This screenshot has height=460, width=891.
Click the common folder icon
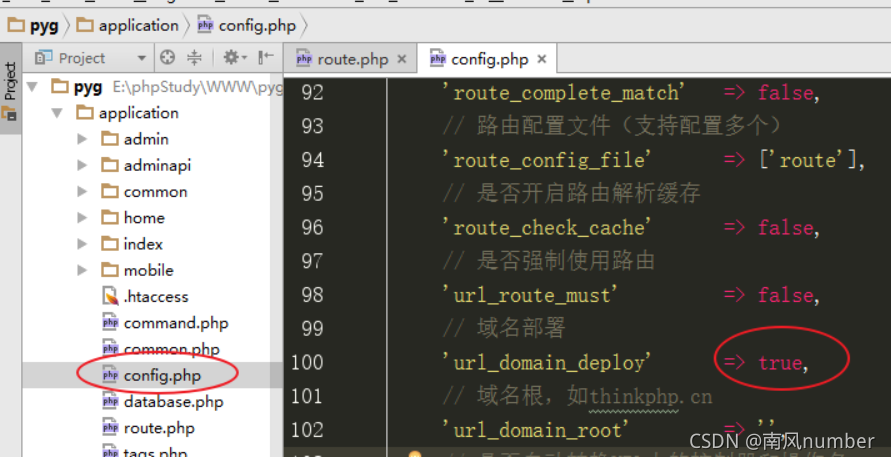click(x=110, y=191)
